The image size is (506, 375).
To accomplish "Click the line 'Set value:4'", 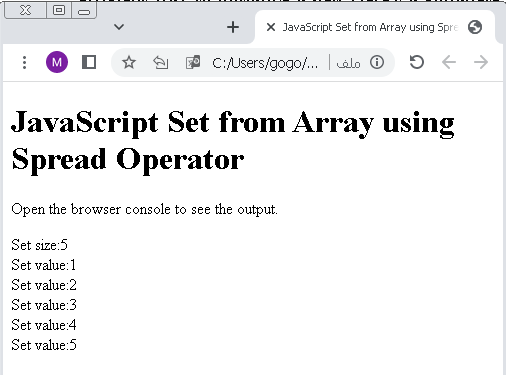I will tap(44, 325).
